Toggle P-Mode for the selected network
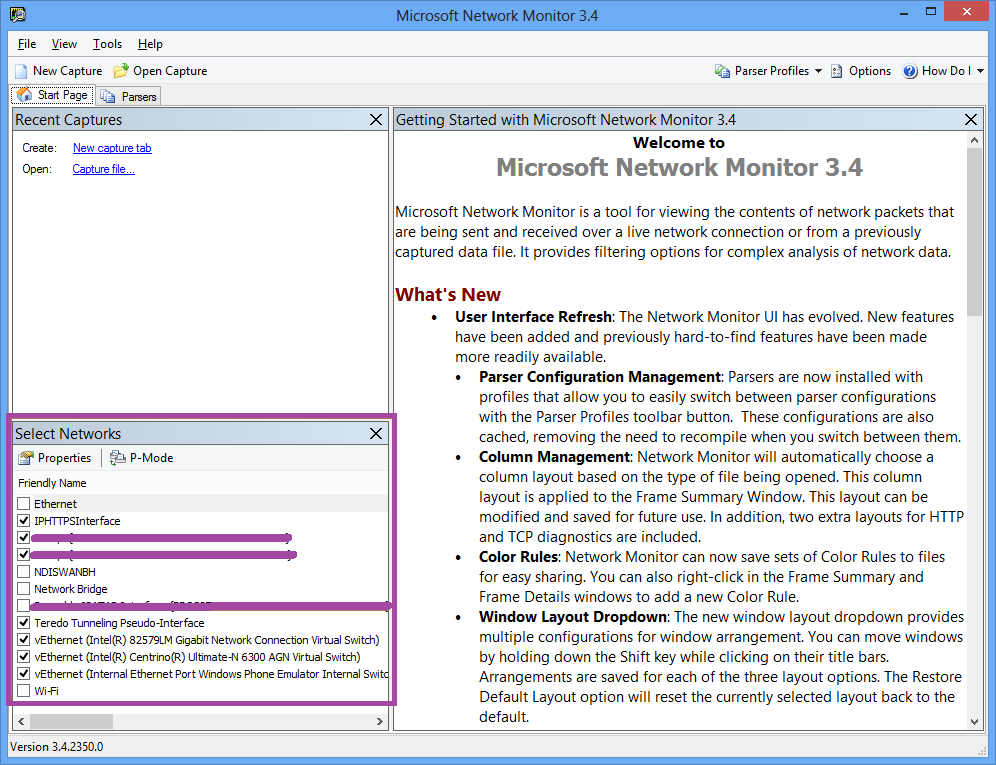Viewport: 996px width, 765px height. point(141,458)
